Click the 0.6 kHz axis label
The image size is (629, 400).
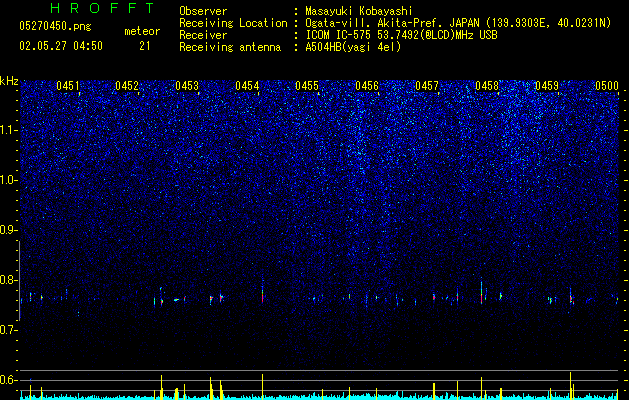click(9, 380)
